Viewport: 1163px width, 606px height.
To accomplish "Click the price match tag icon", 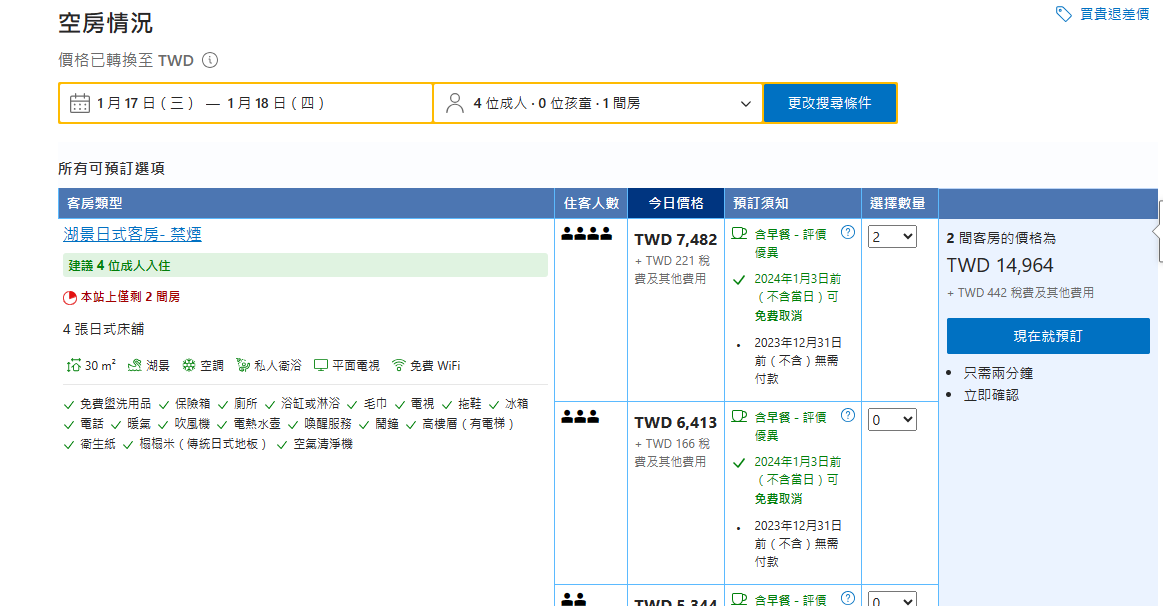I will 1064,14.
